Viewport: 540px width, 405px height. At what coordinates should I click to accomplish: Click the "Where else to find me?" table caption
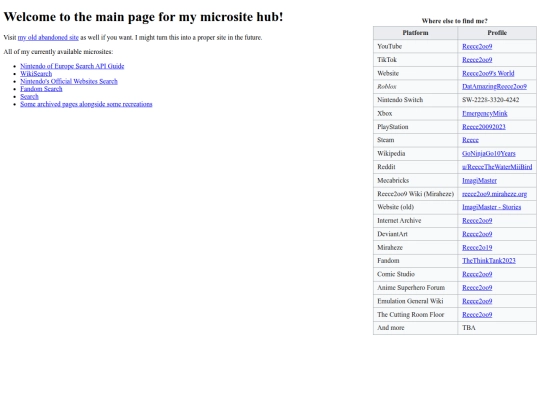455,21
